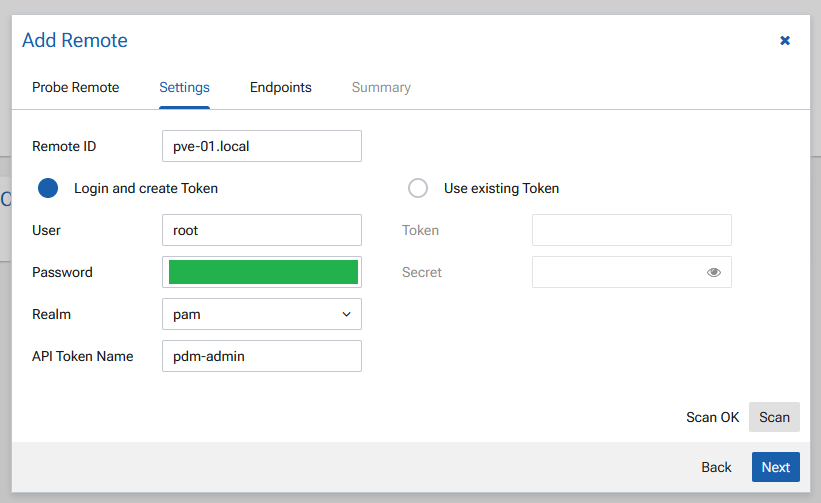Click the Scan button
The image size is (821, 503).
coord(774,417)
